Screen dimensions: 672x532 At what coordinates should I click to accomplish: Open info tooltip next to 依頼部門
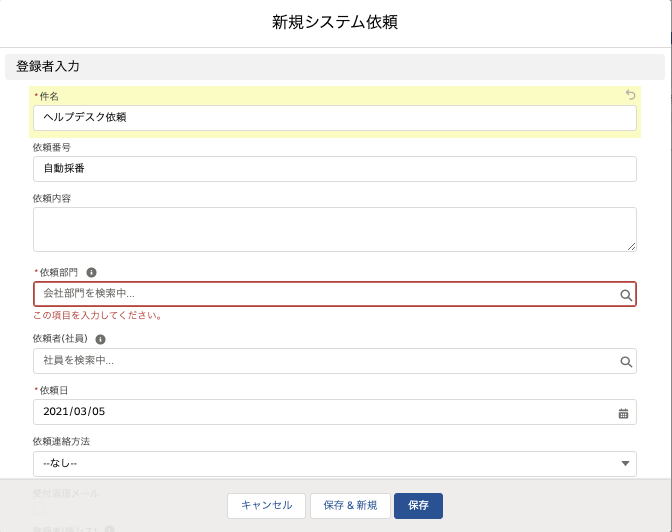click(x=91, y=272)
